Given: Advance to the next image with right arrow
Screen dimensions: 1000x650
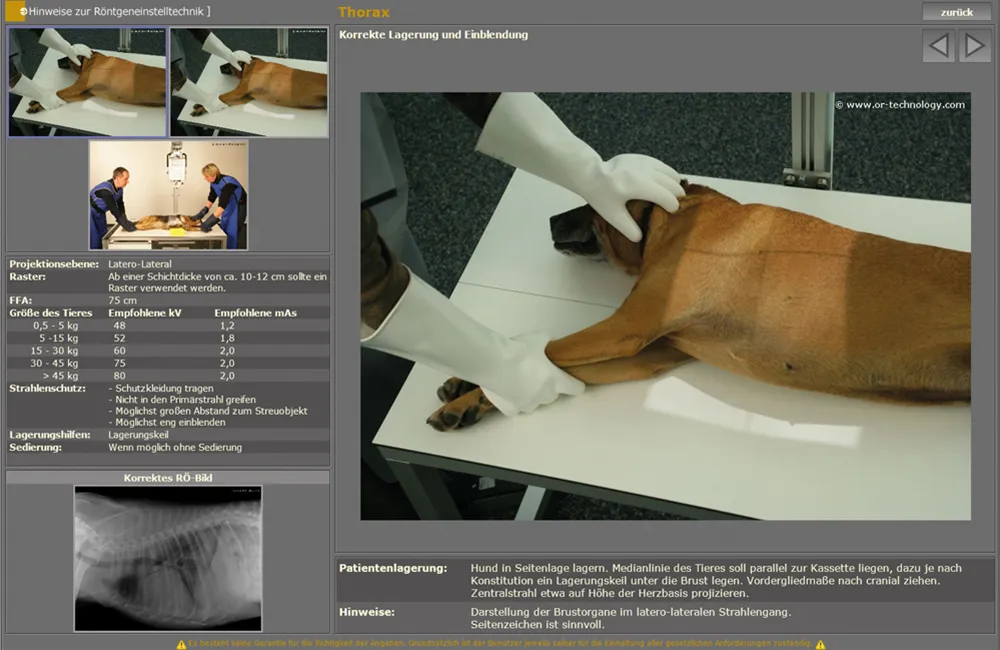Looking at the screenshot, I should (974, 46).
